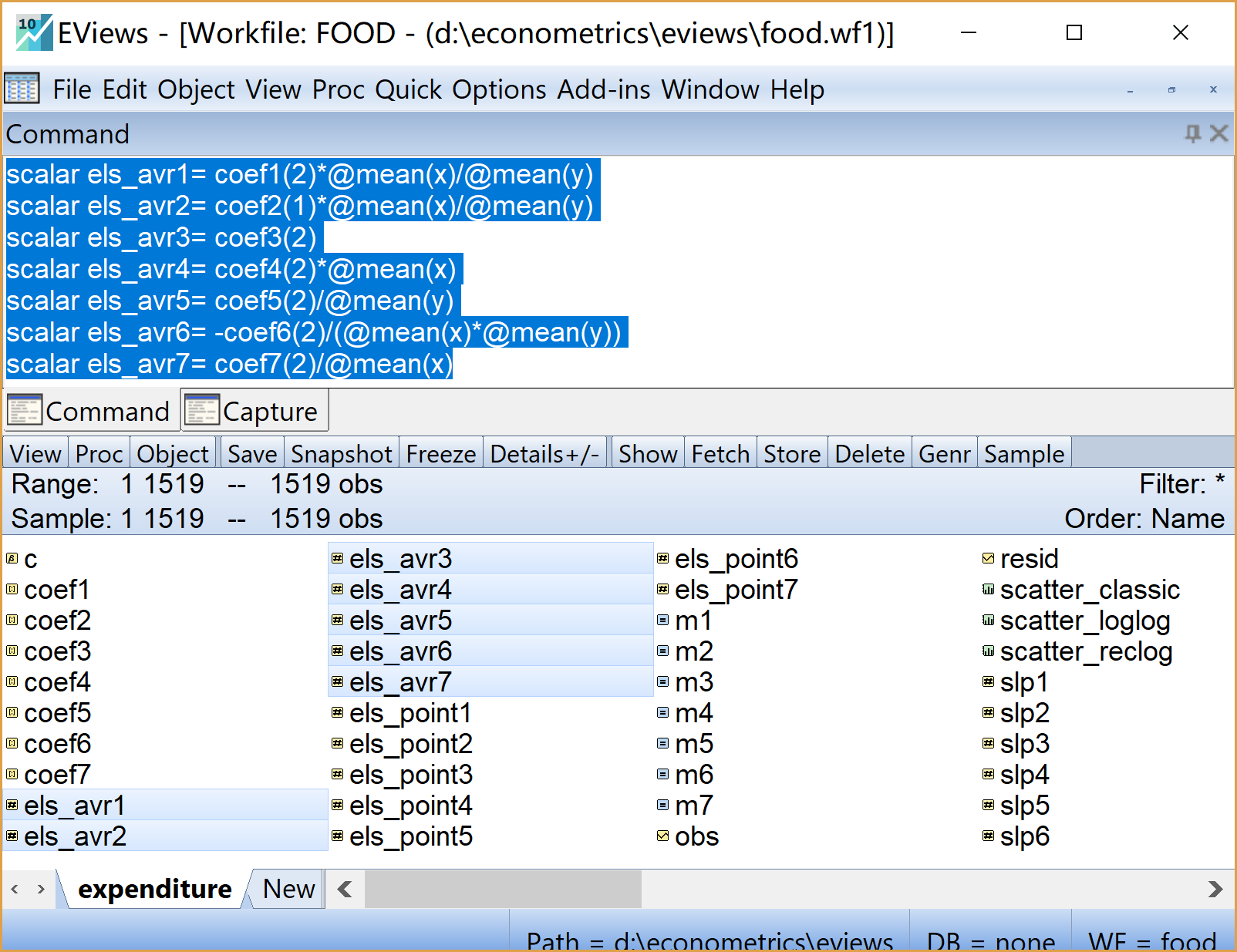This screenshot has width=1237, height=952.
Task: Click the Freeze button
Action: tap(440, 454)
